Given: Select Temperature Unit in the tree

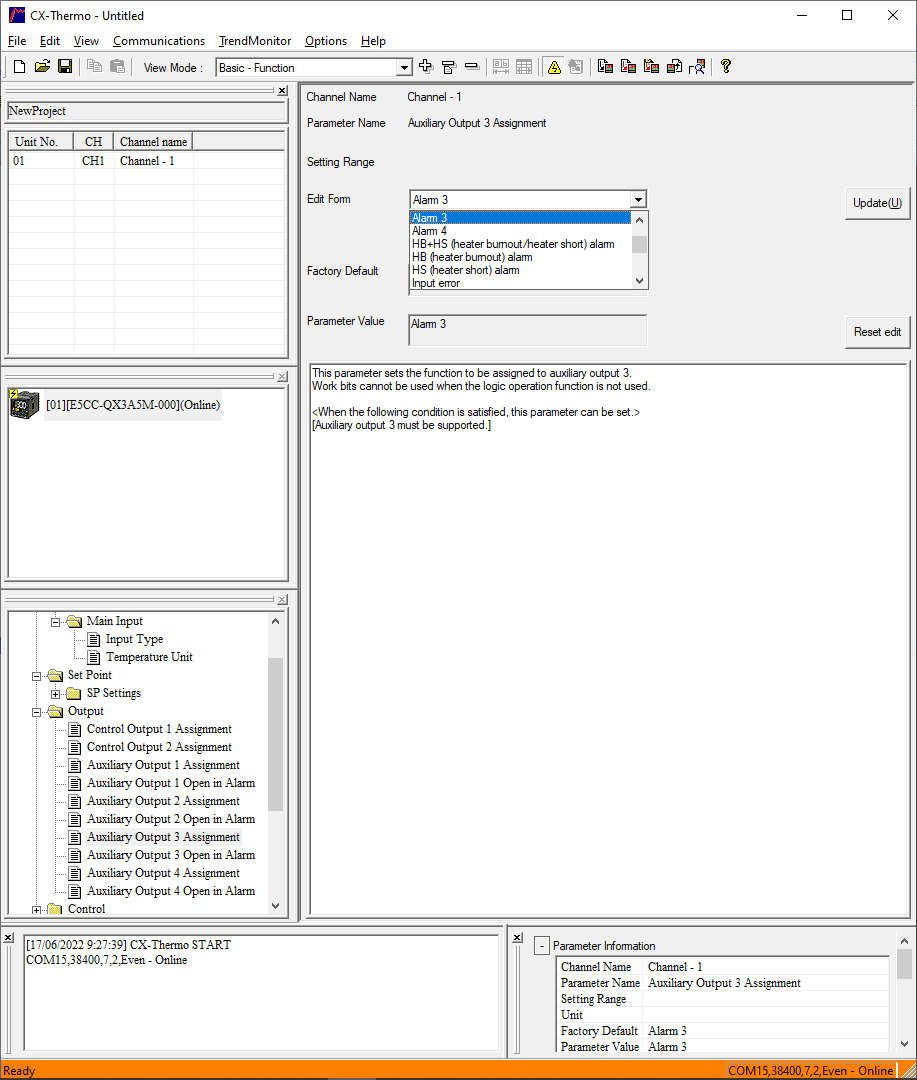Looking at the screenshot, I should point(149,657).
